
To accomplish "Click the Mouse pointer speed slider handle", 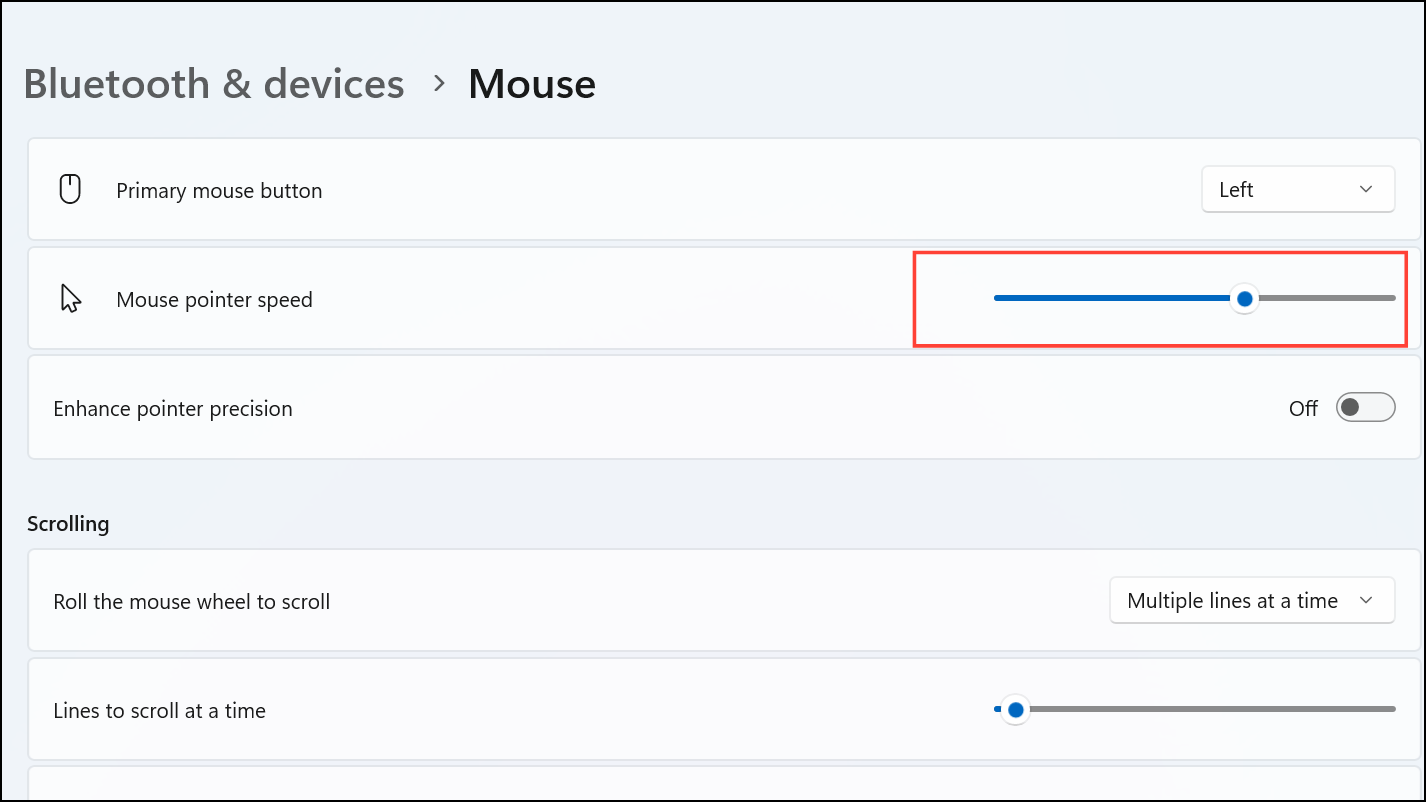I will [x=1244, y=298].
